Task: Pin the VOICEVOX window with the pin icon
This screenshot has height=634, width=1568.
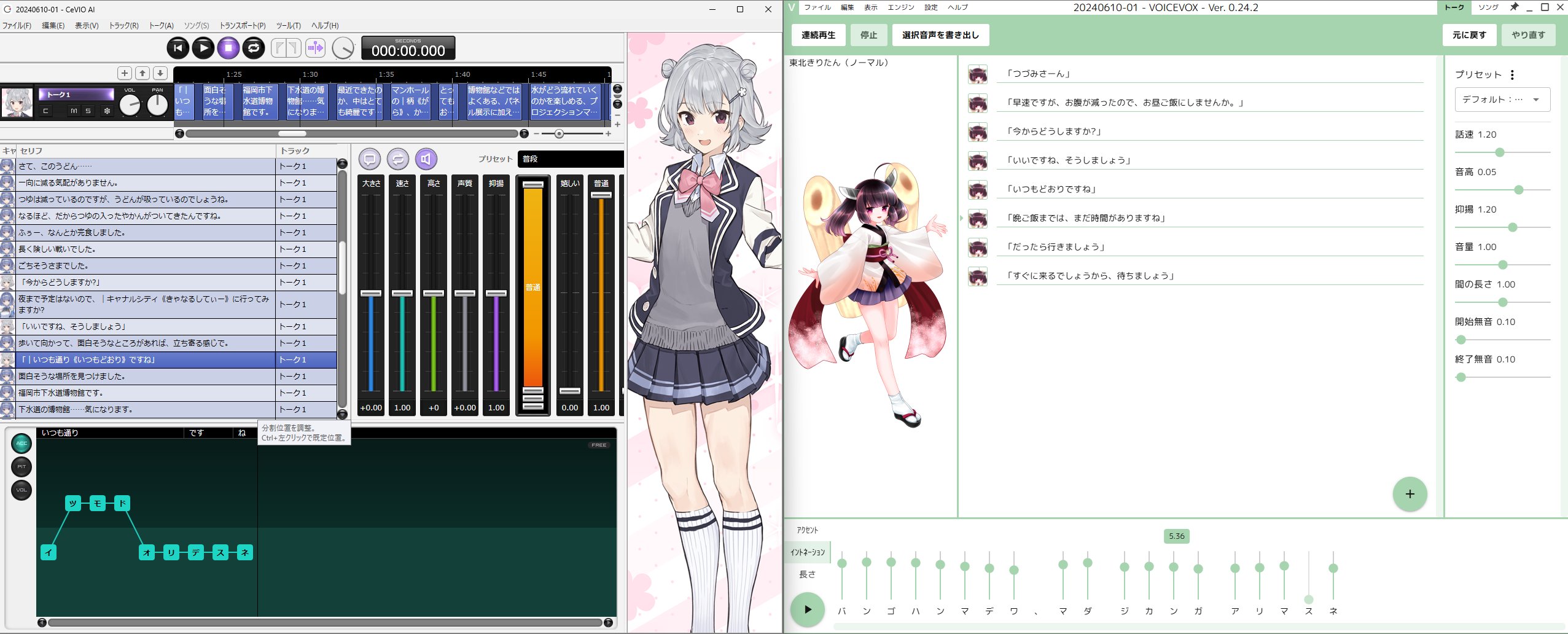Action: click(1515, 7)
